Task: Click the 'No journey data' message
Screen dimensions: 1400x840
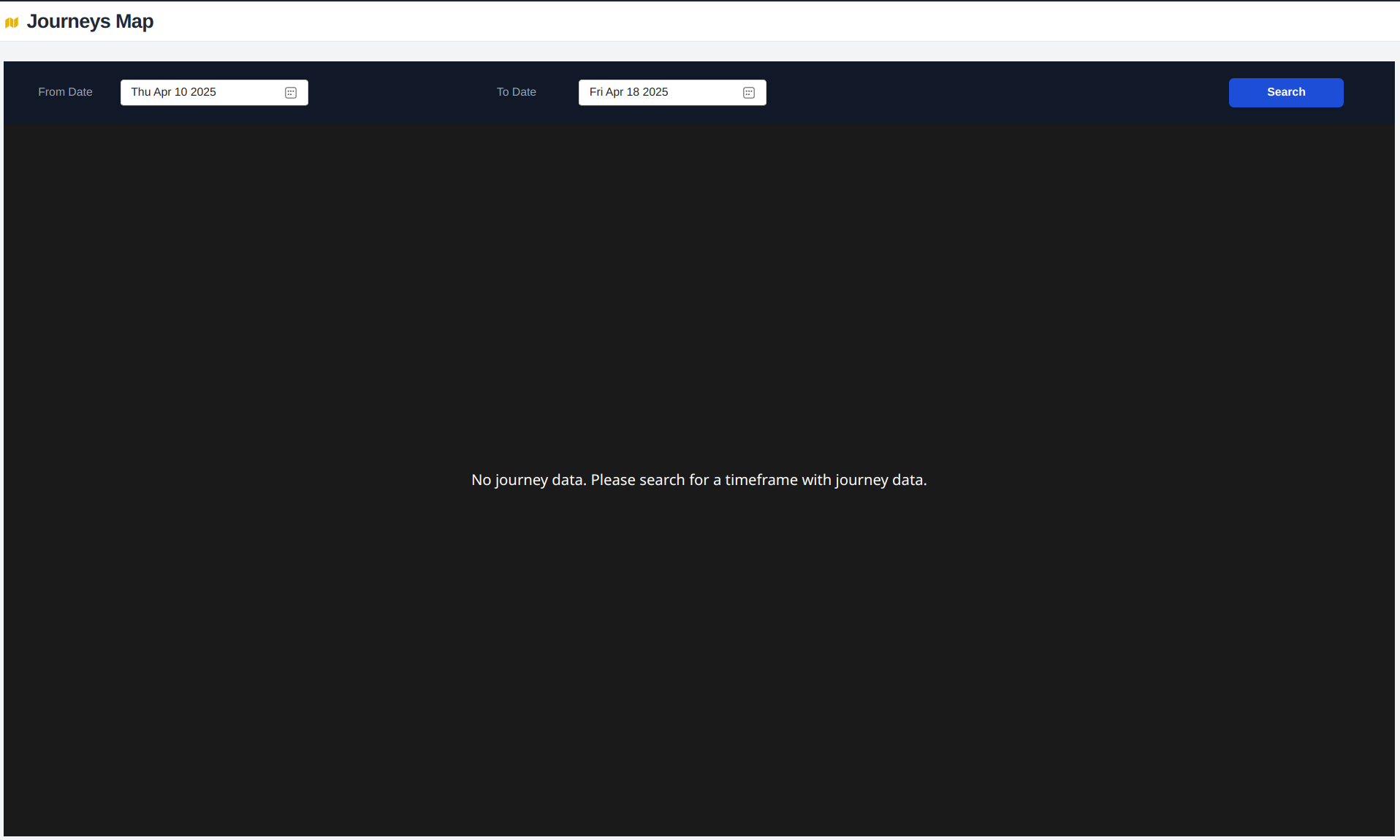Action: point(699,480)
